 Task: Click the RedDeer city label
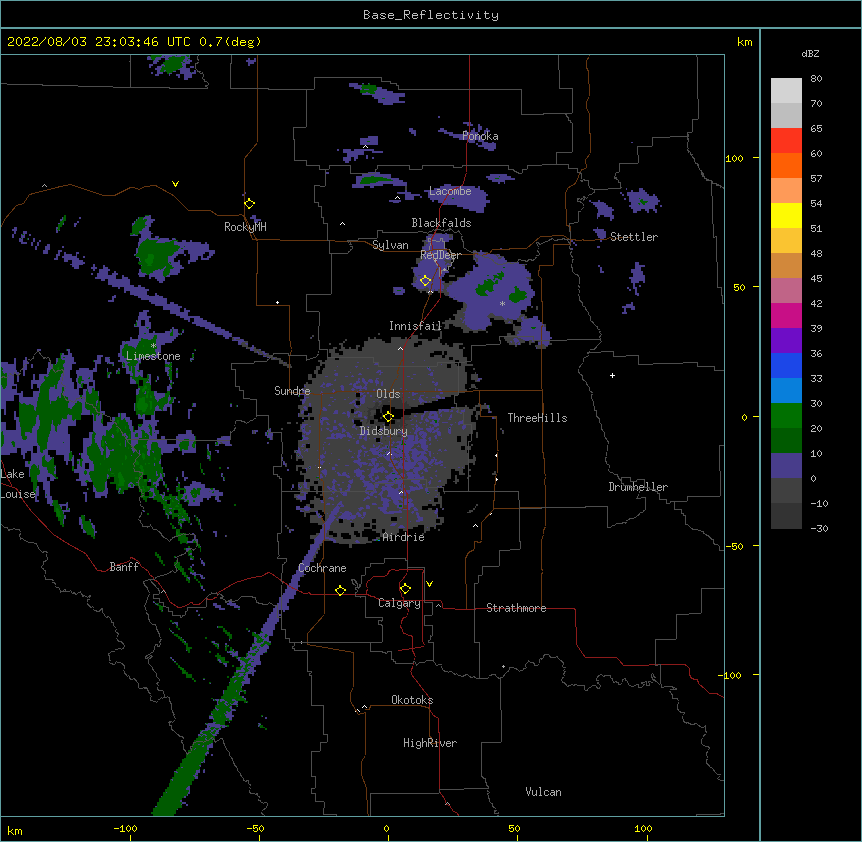pyautogui.click(x=440, y=255)
